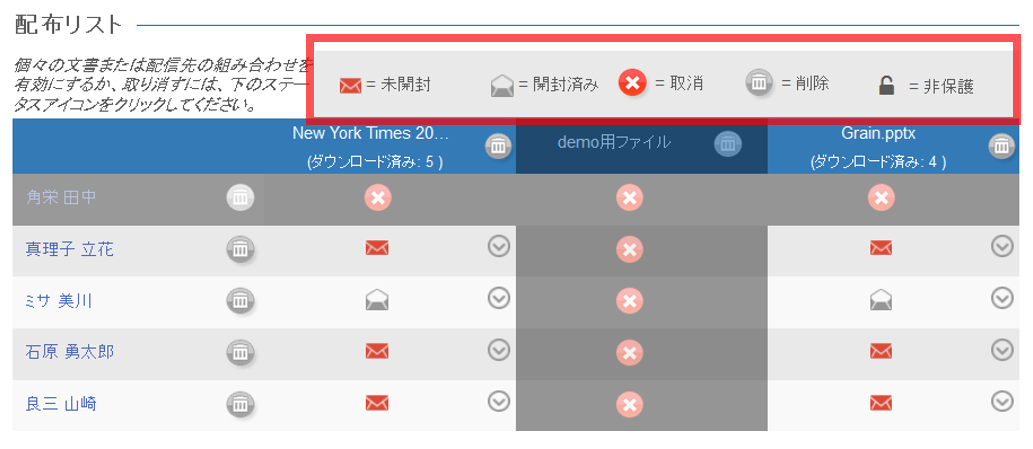Open recipient link 石原 勇太郎
1033x449 pixels.
click(x=69, y=352)
